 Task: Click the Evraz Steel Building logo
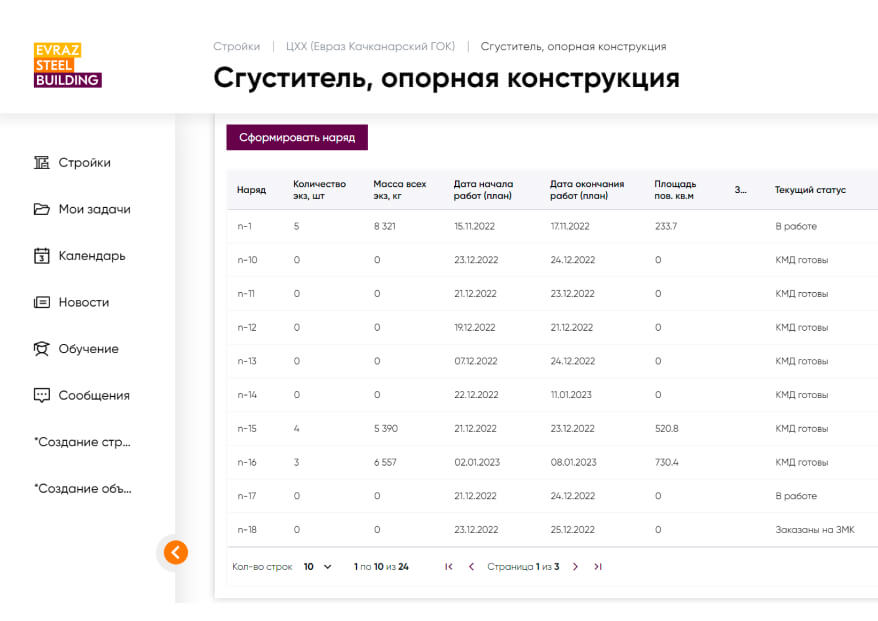(x=68, y=65)
